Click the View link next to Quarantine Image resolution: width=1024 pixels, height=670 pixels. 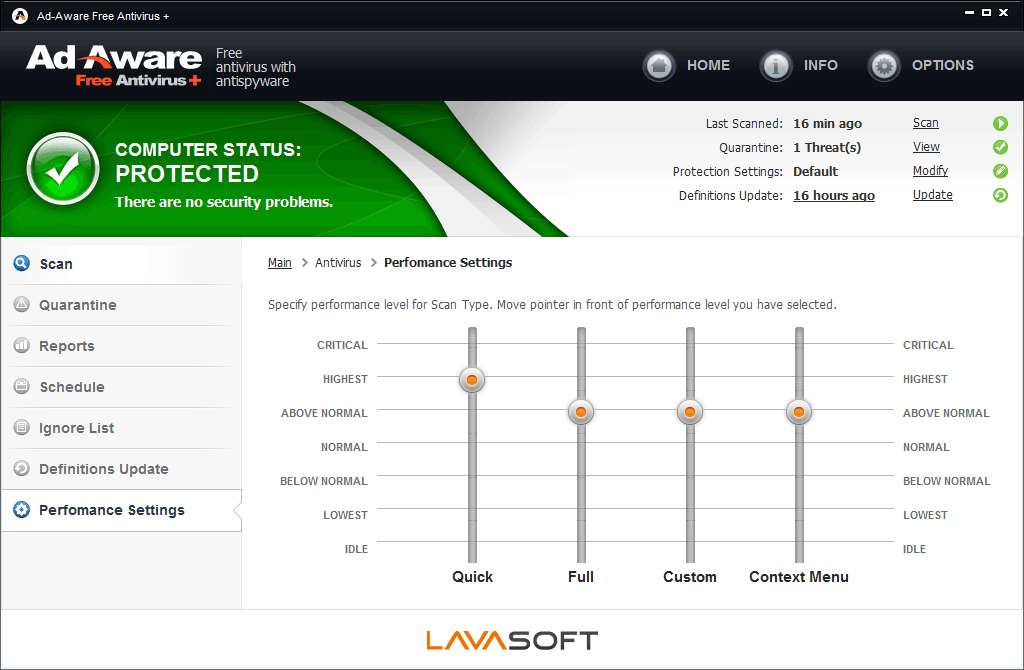926,147
